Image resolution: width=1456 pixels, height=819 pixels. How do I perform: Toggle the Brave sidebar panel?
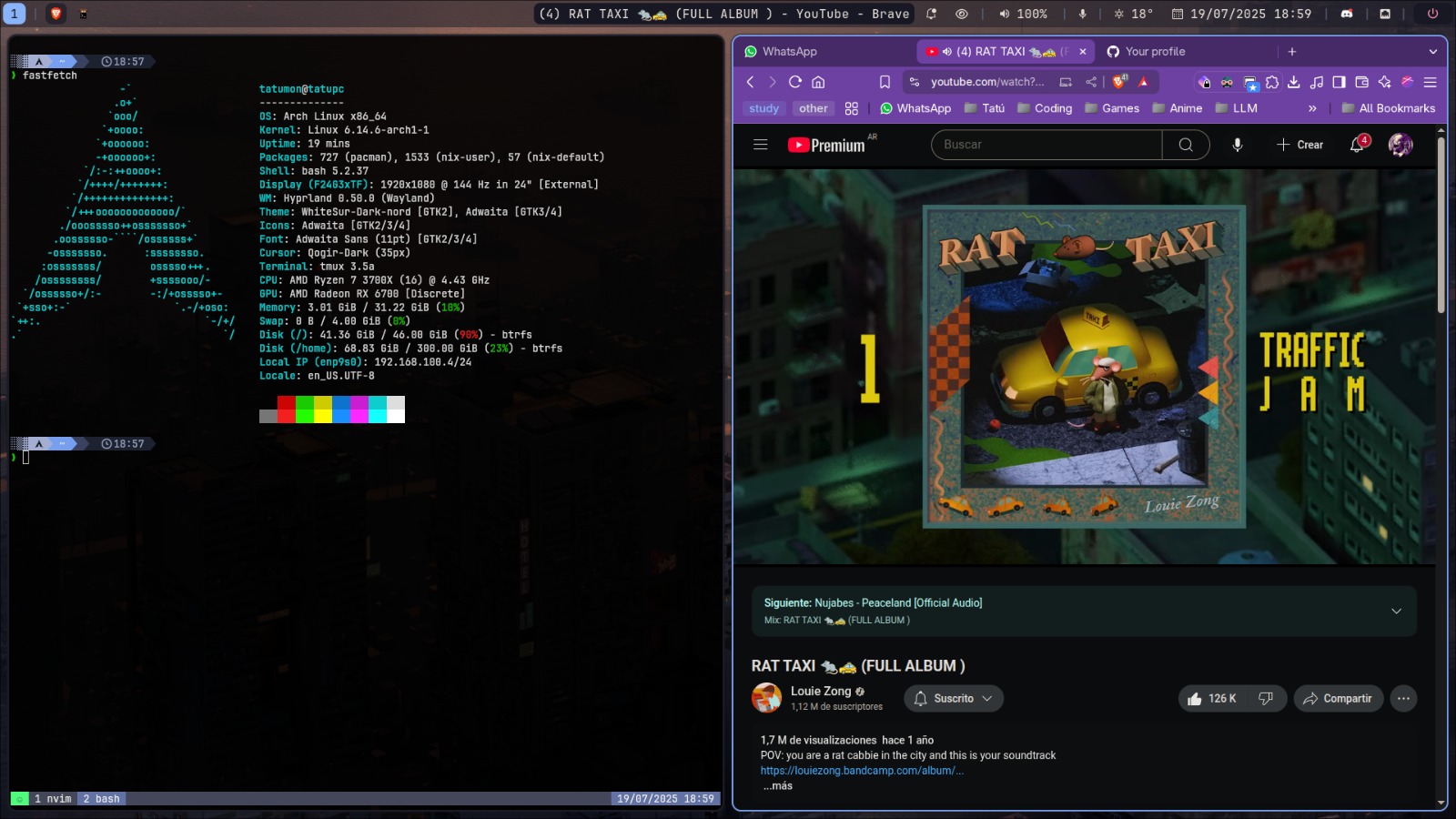pyautogui.click(x=1339, y=82)
